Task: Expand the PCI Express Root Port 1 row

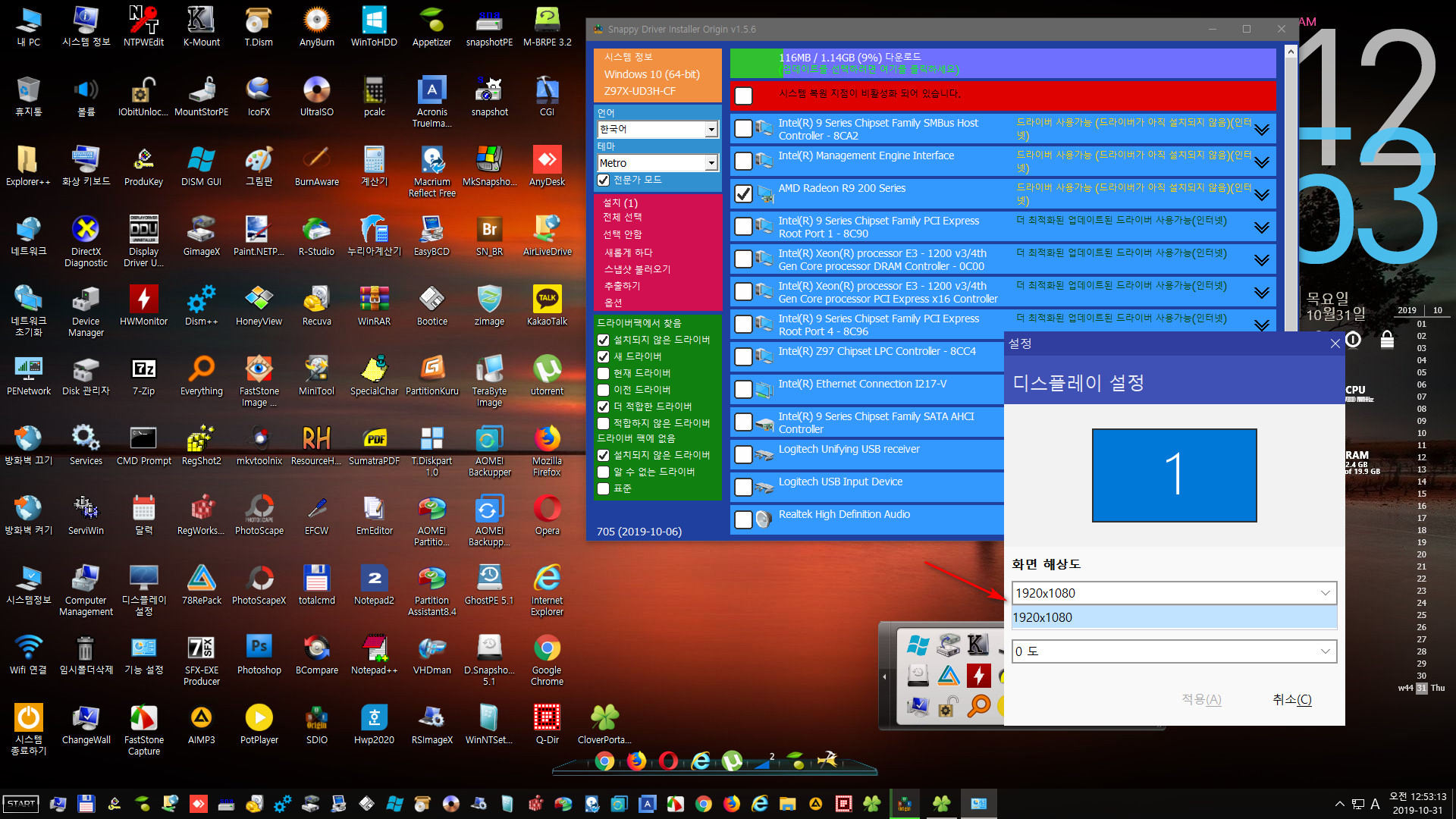Action: click(1262, 227)
